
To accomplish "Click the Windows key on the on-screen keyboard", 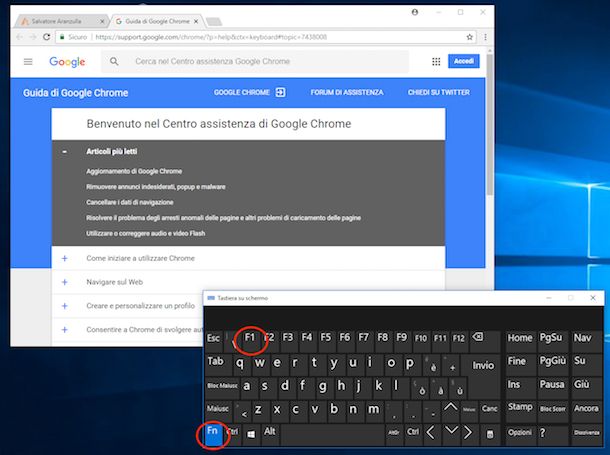I will pos(251,434).
